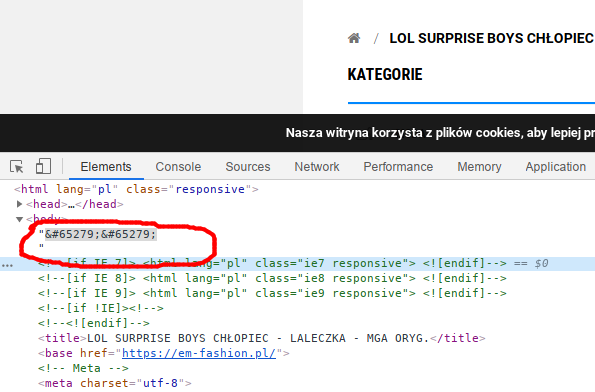The height and width of the screenshot is (392, 595).
Task: Toggle the device toolbar icon
Action: point(43,166)
